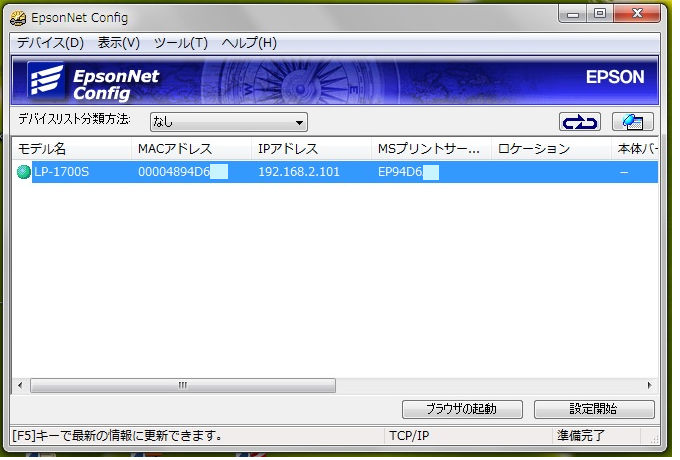Open the 表示(V) menu
Screen dimensions: 680x460
coord(118,43)
